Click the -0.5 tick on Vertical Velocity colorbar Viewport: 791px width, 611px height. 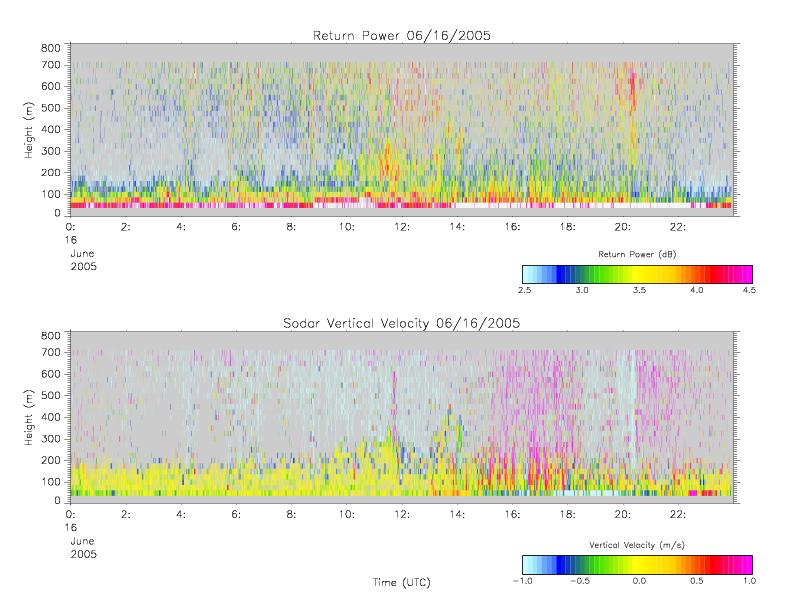pos(580,581)
